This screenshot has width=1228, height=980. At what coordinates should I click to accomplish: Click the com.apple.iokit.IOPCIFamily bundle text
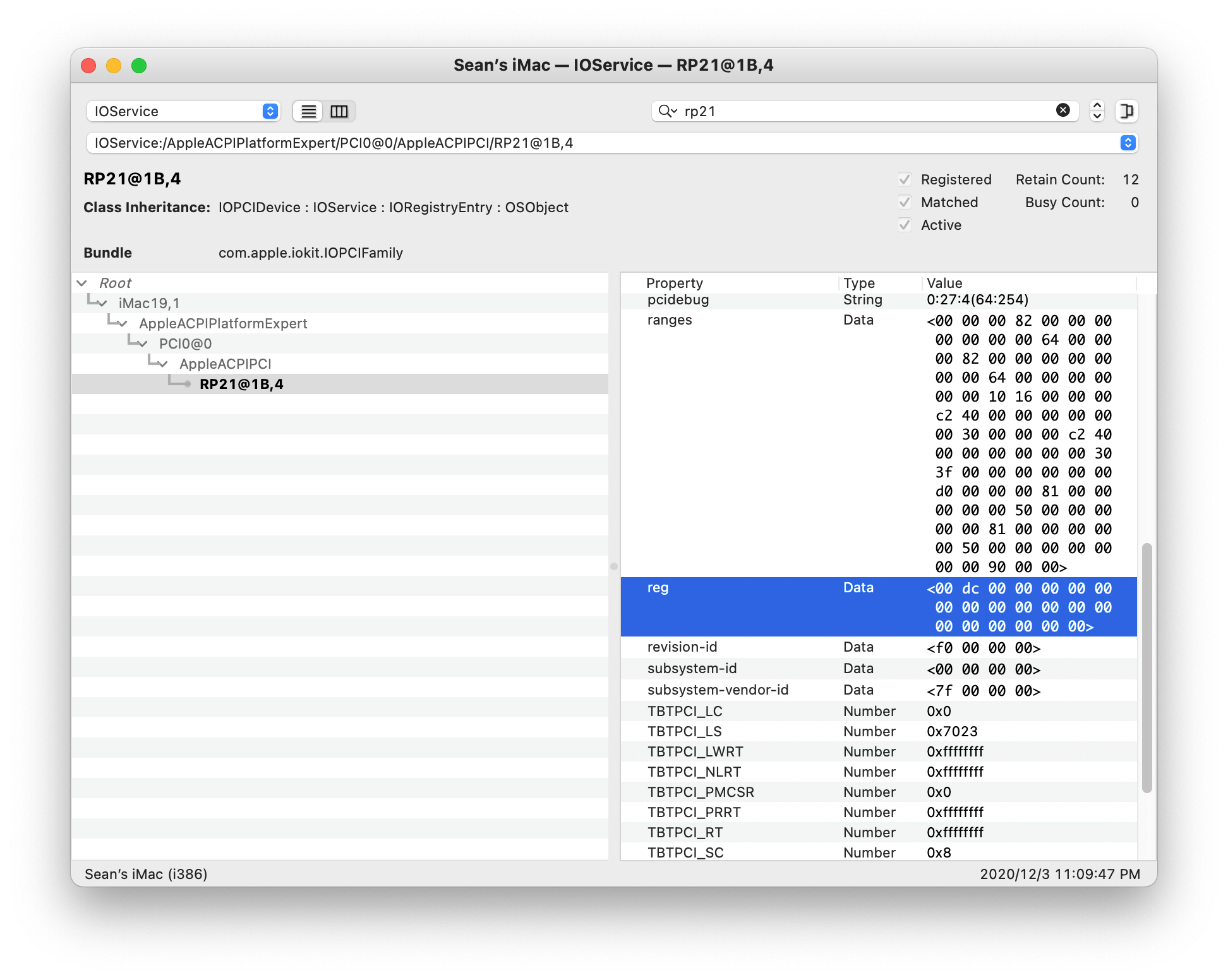coord(311,253)
